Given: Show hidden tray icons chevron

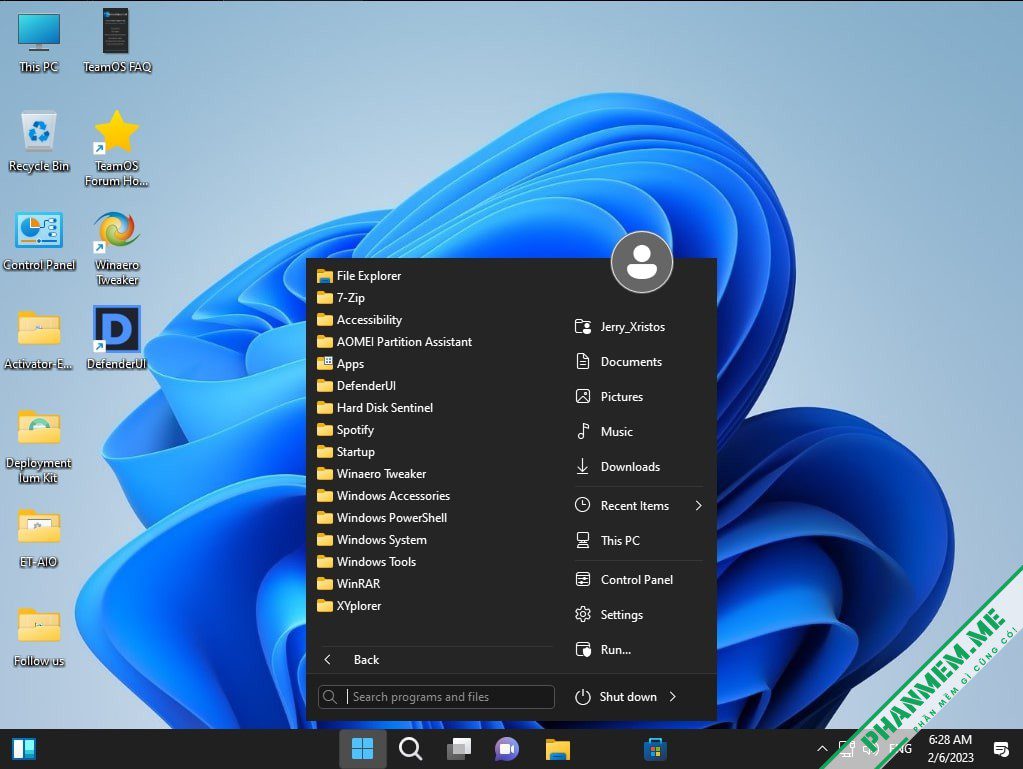Looking at the screenshot, I should click(822, 749).
